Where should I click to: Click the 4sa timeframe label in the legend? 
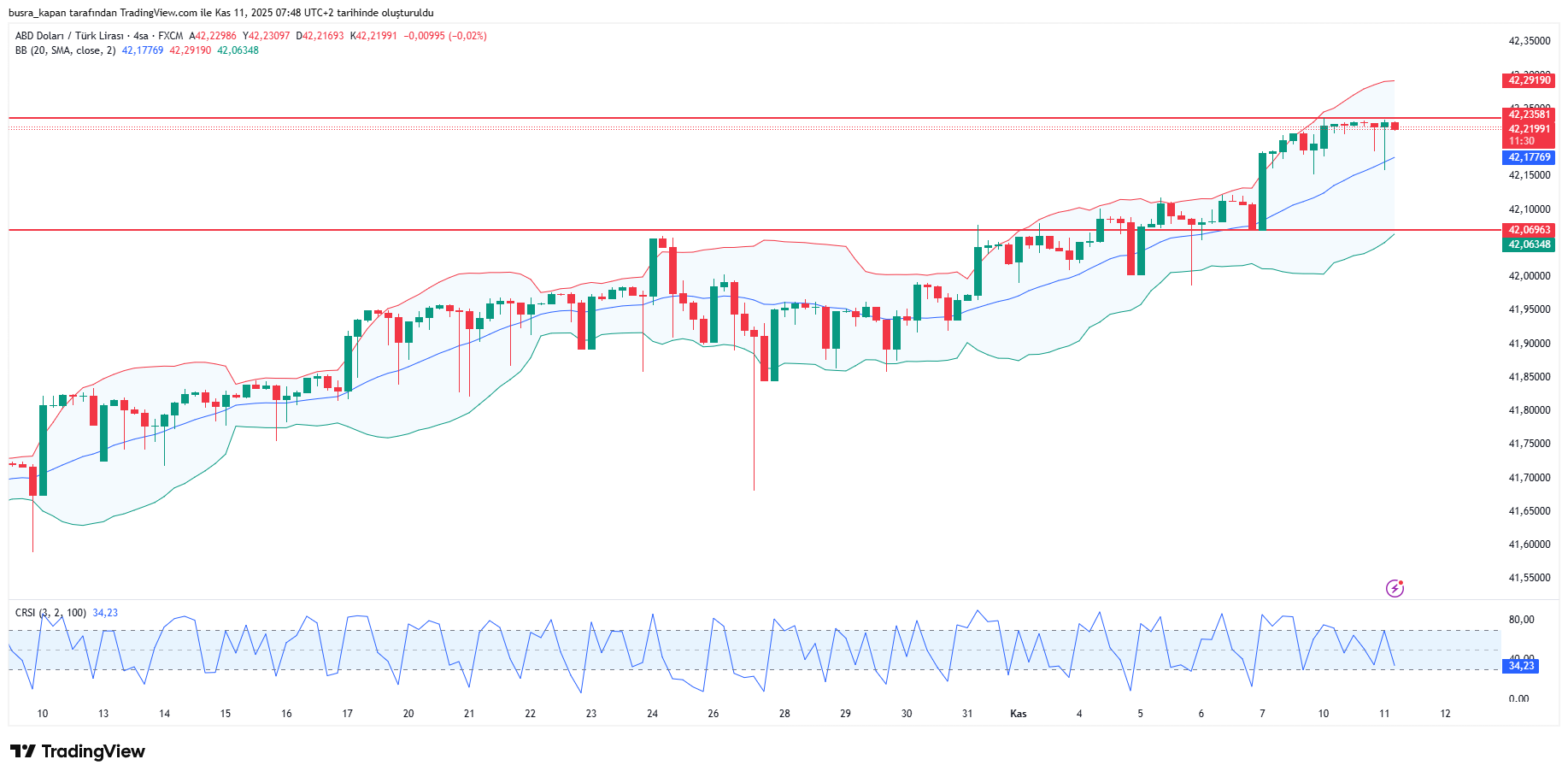point(141,36)
